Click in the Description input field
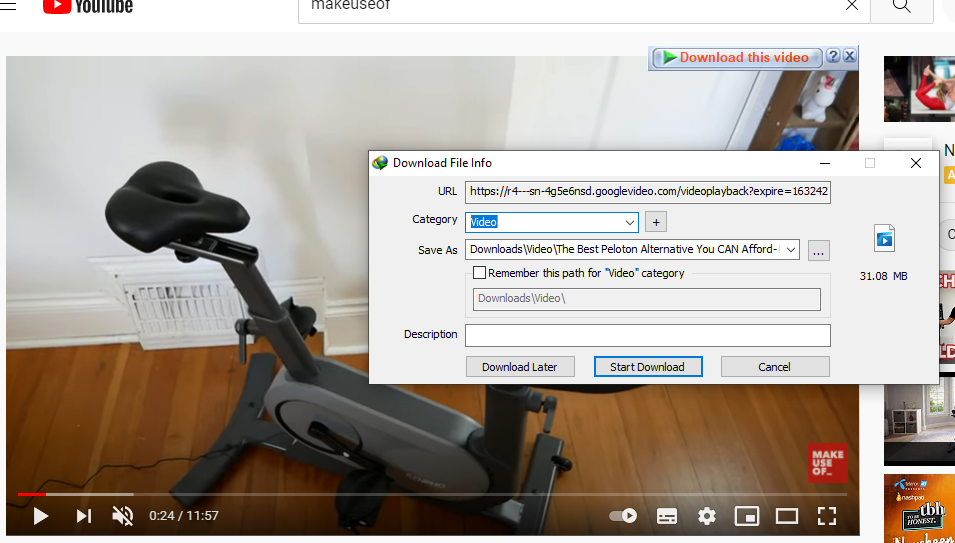 coord(647,335)
